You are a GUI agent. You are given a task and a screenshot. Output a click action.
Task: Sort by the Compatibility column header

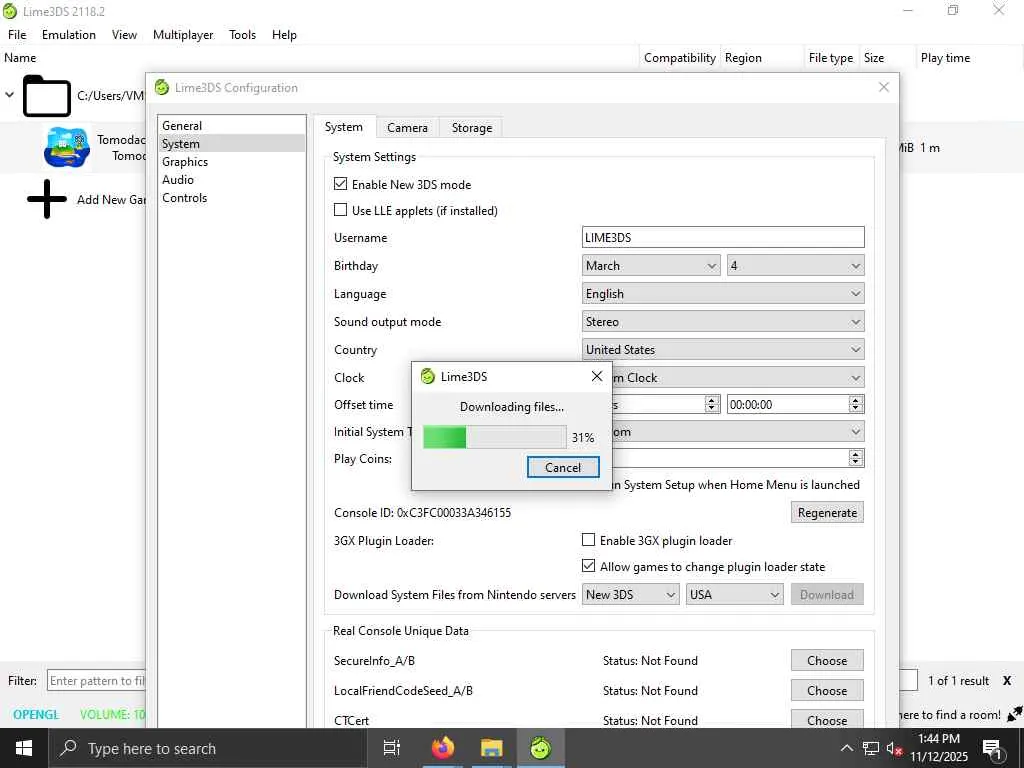click(679, 57)
